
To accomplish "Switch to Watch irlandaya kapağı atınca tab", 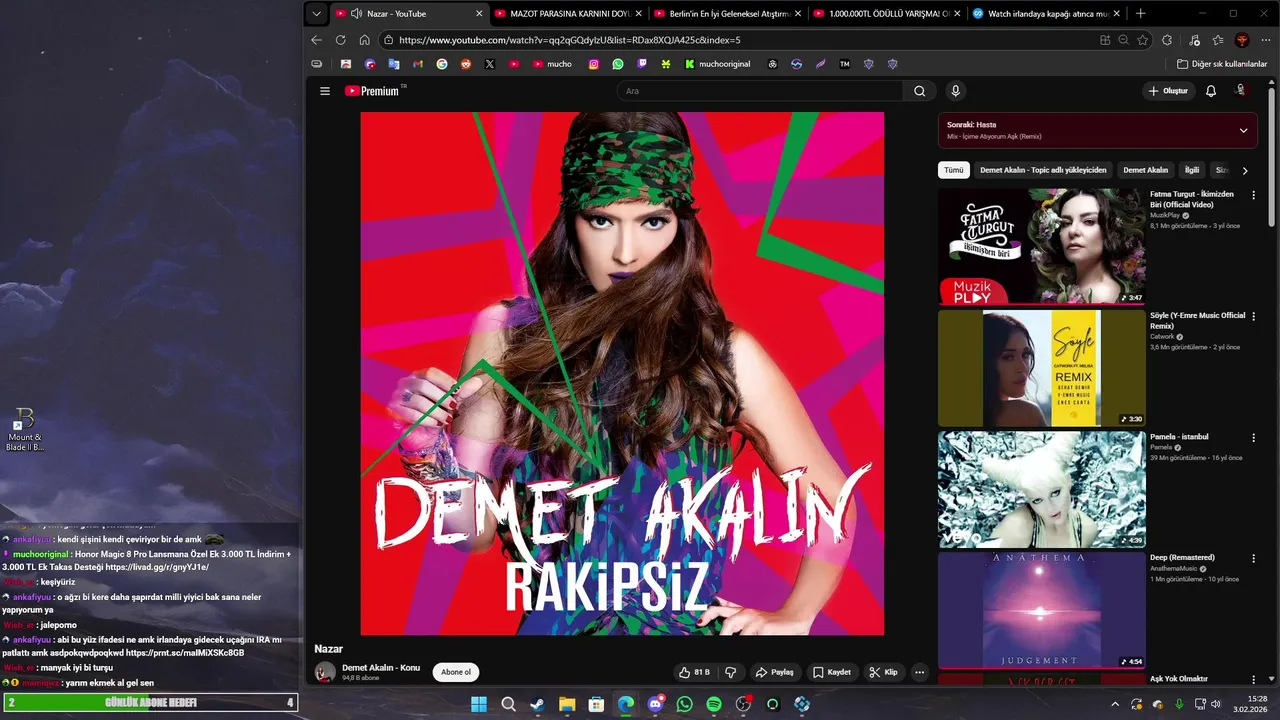I will tap(1046, 14).
